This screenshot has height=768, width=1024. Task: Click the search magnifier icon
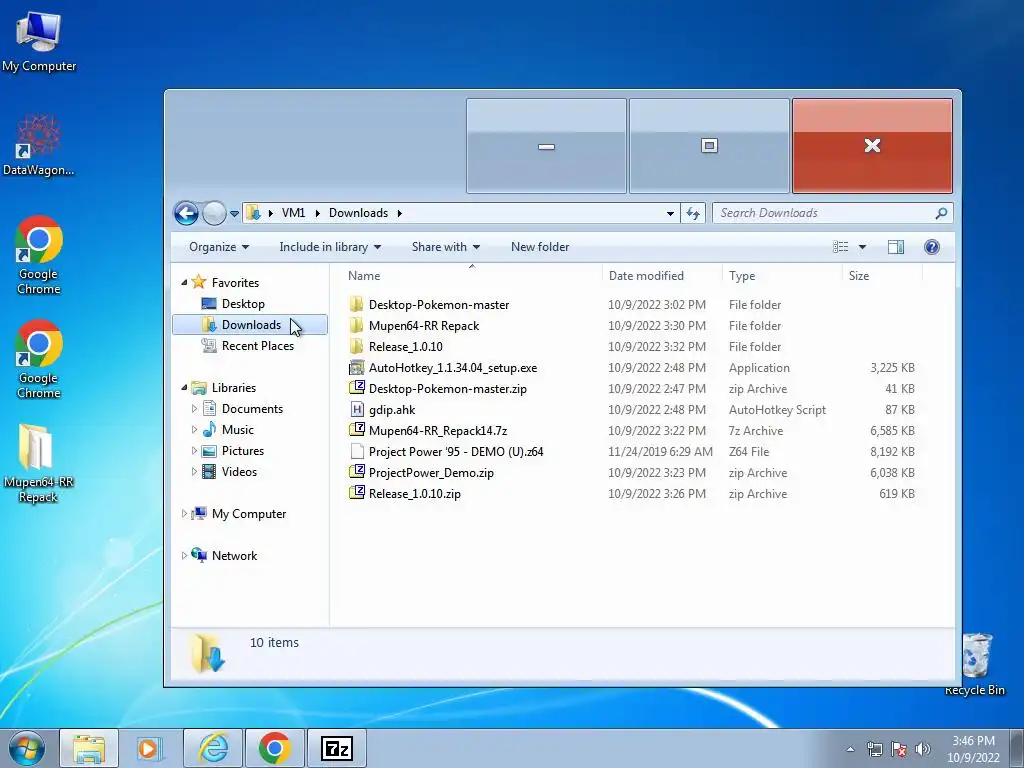941,213
